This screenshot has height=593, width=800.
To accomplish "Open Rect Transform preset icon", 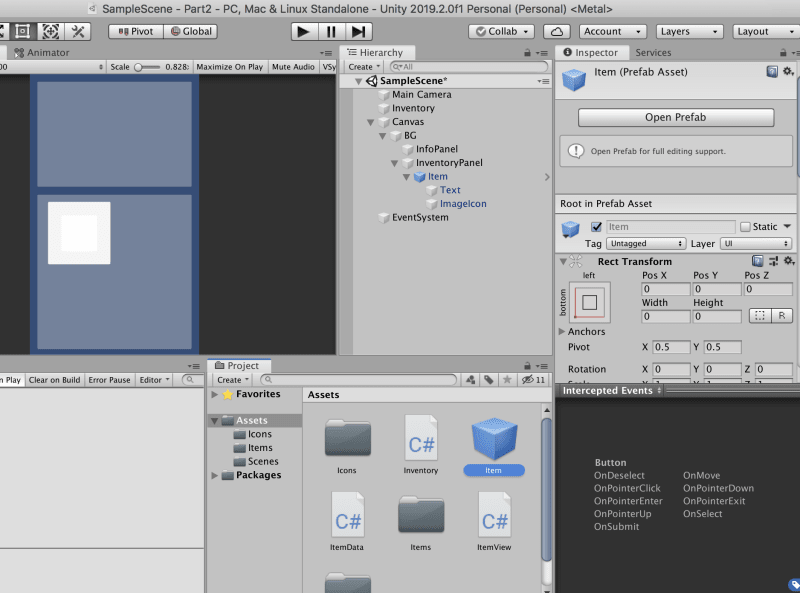I will 773,261.
